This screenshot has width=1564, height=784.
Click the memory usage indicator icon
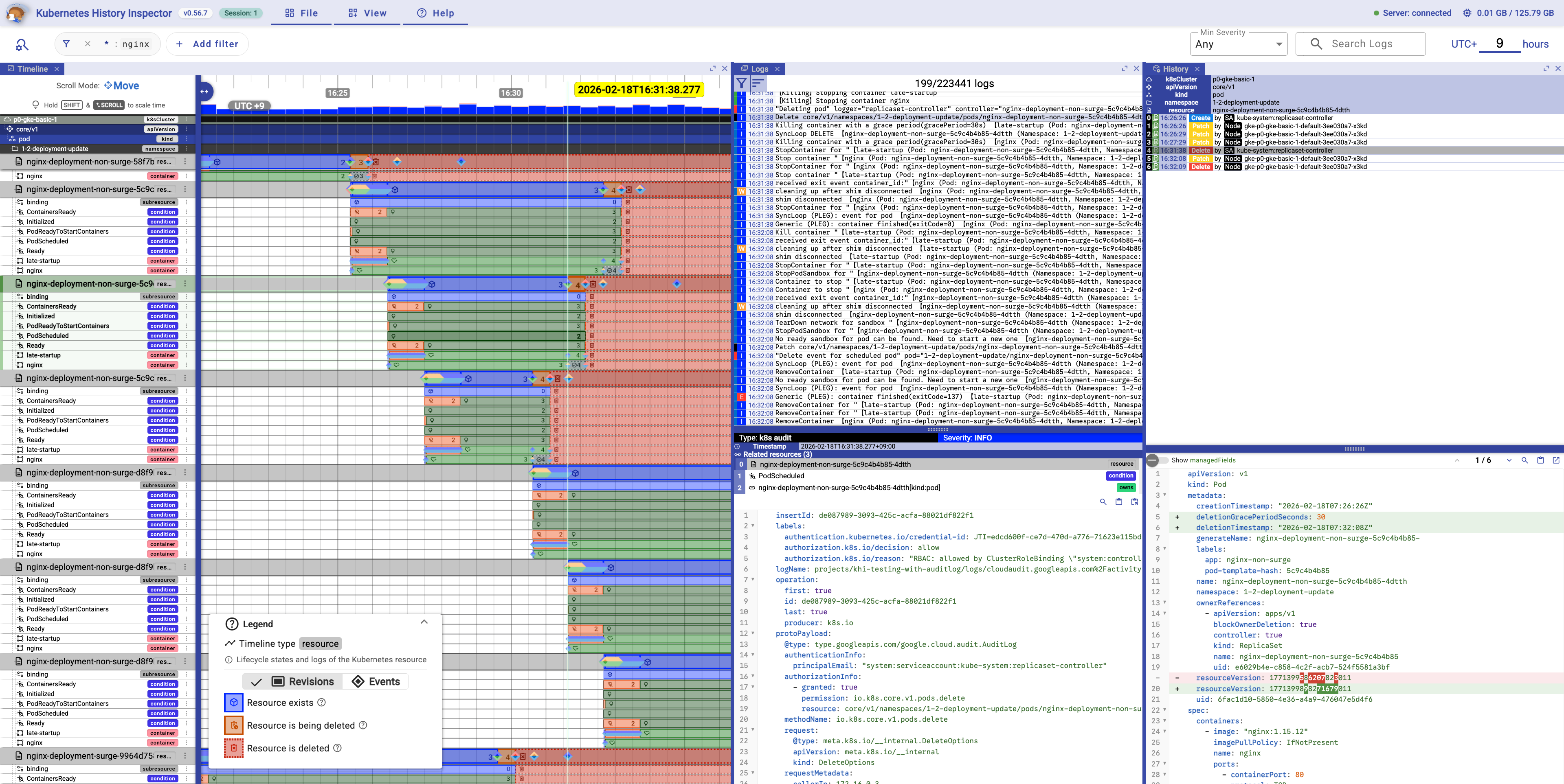point(1467,13)
